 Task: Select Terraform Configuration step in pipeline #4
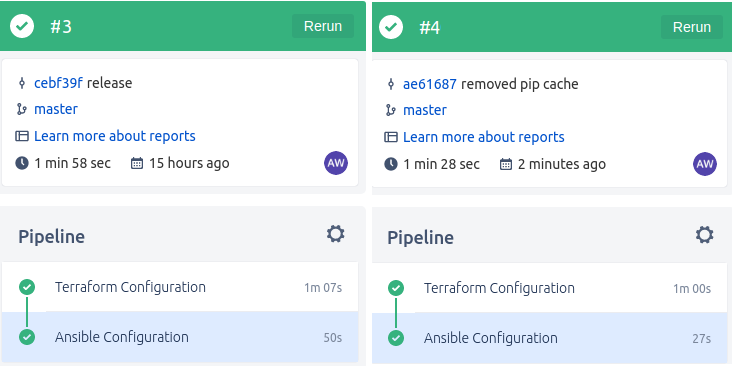click(549, 288)
